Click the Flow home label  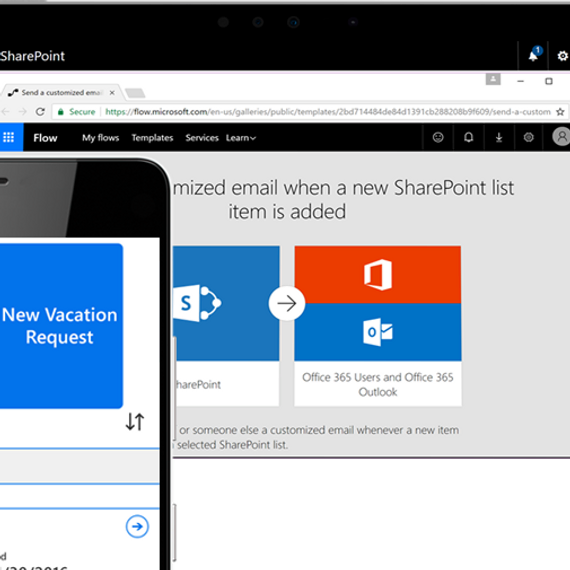[45, 138]
